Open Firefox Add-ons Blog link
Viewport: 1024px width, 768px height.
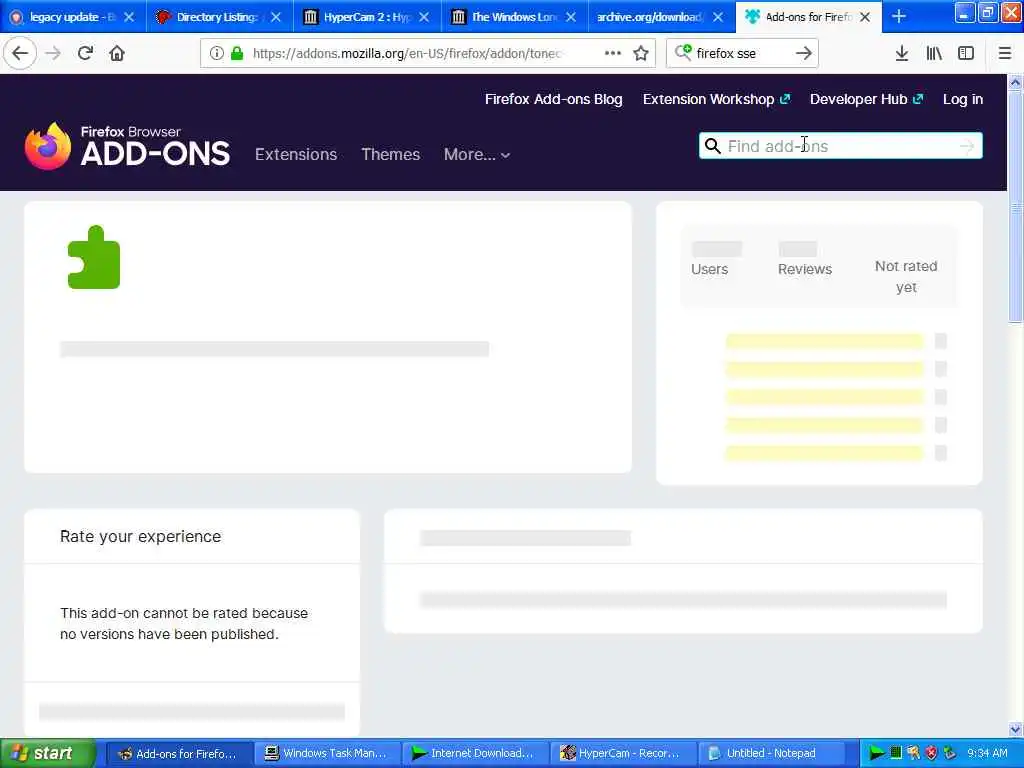point(553,99)
